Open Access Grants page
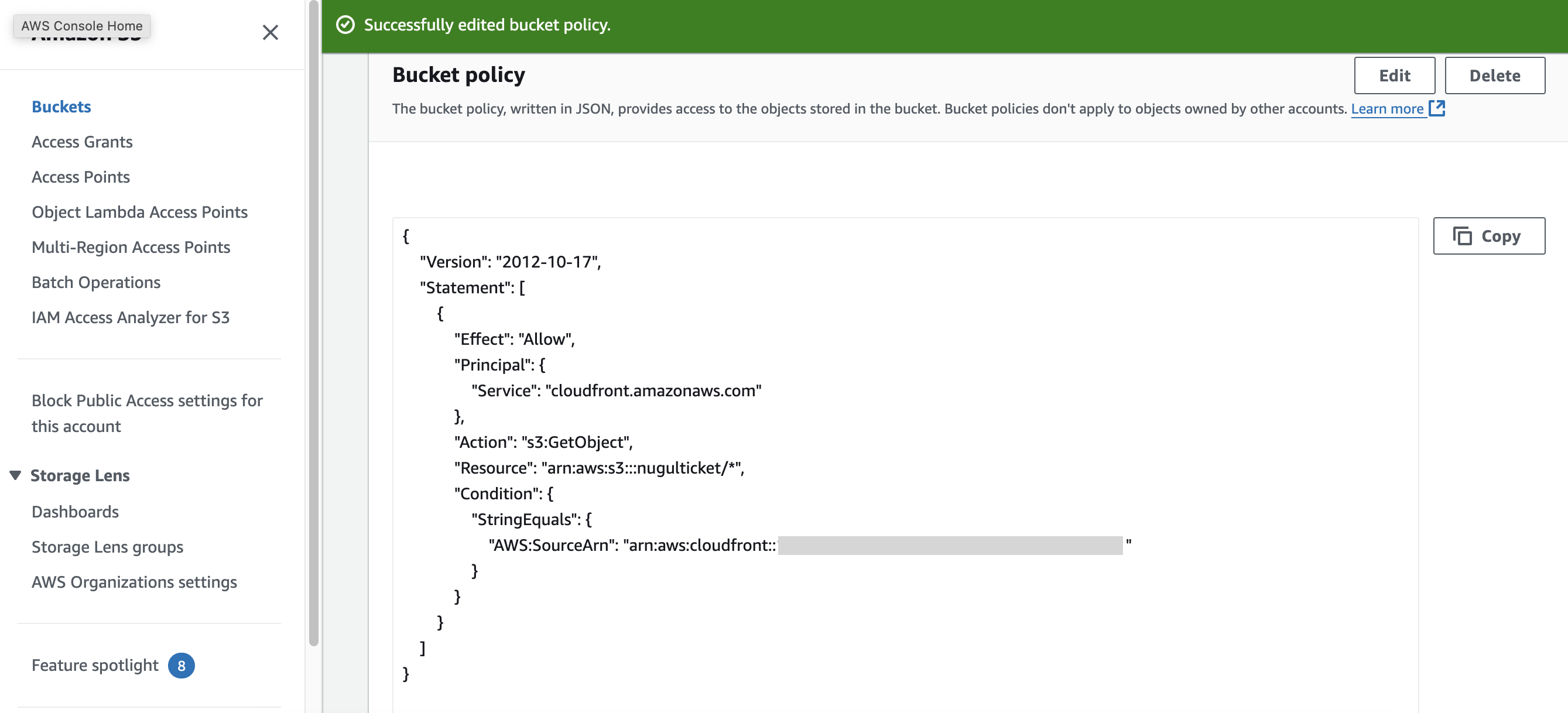The width and height of the screenshot is (1568, 713). pos(82,142)
